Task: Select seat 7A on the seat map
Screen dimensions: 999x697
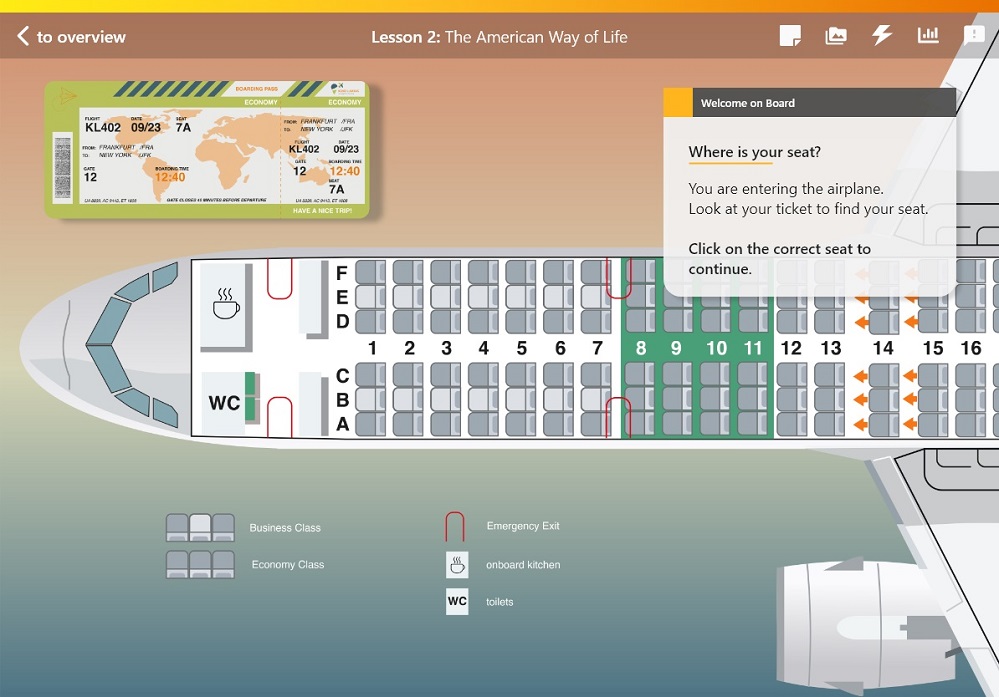Action: (x=596, y=424)
